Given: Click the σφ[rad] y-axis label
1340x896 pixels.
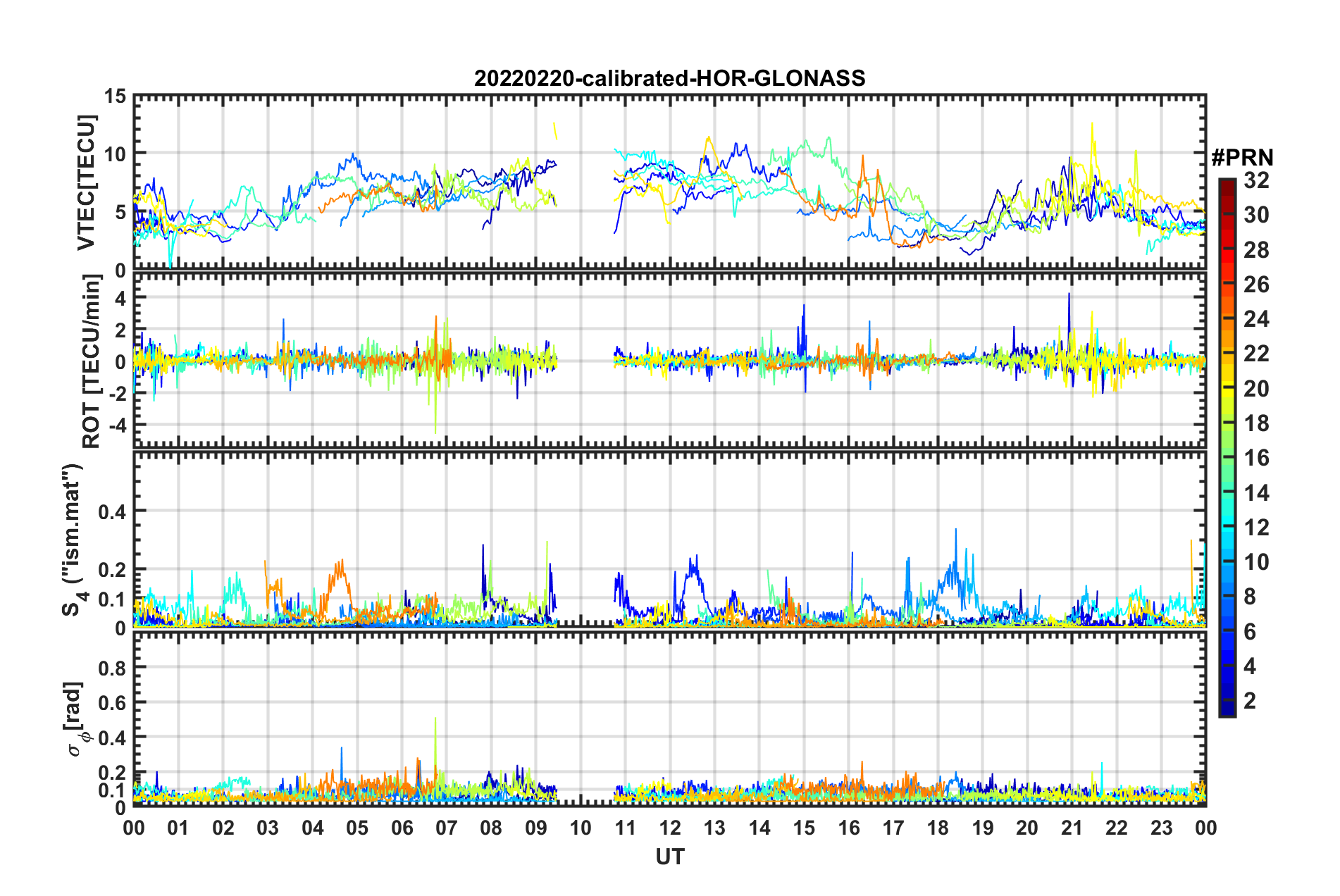Looking at the screenshot, I should tap(75, 718).
